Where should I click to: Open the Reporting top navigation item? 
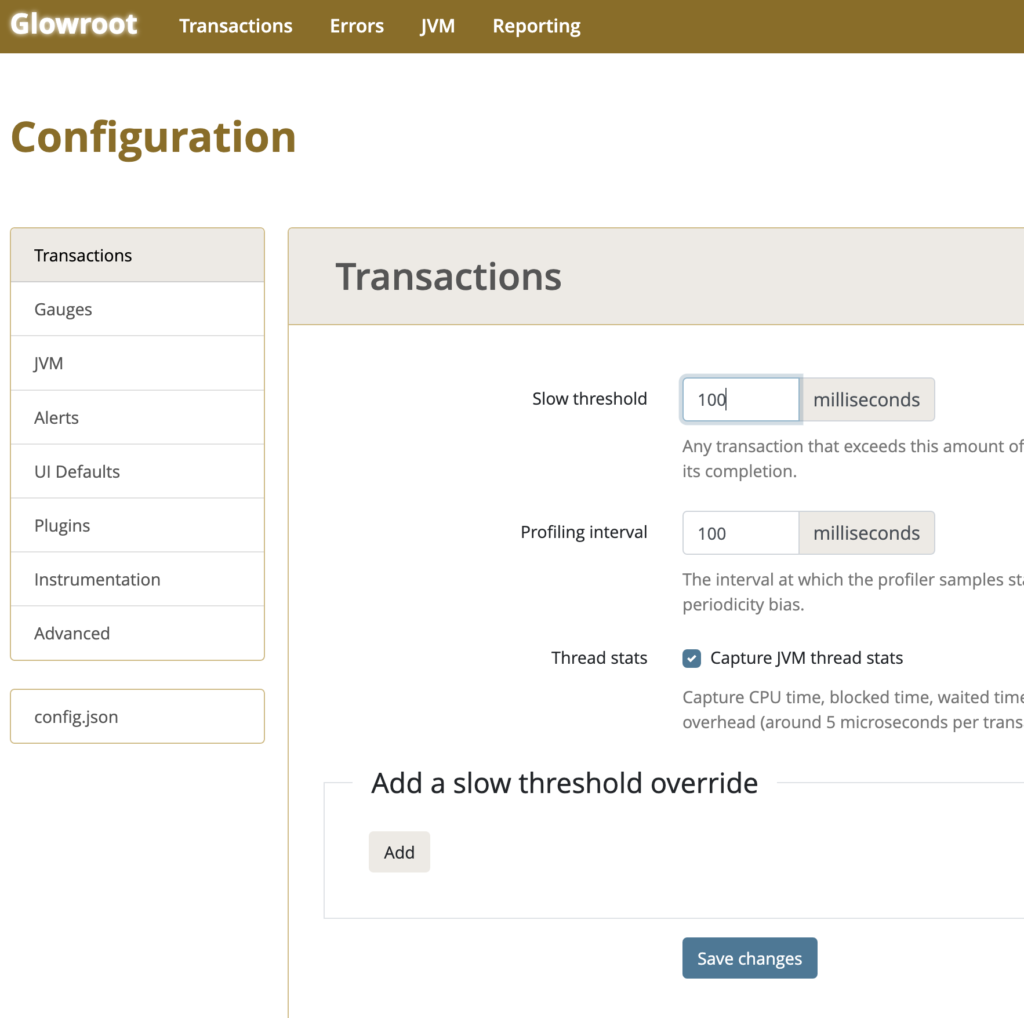coord(536,26)
